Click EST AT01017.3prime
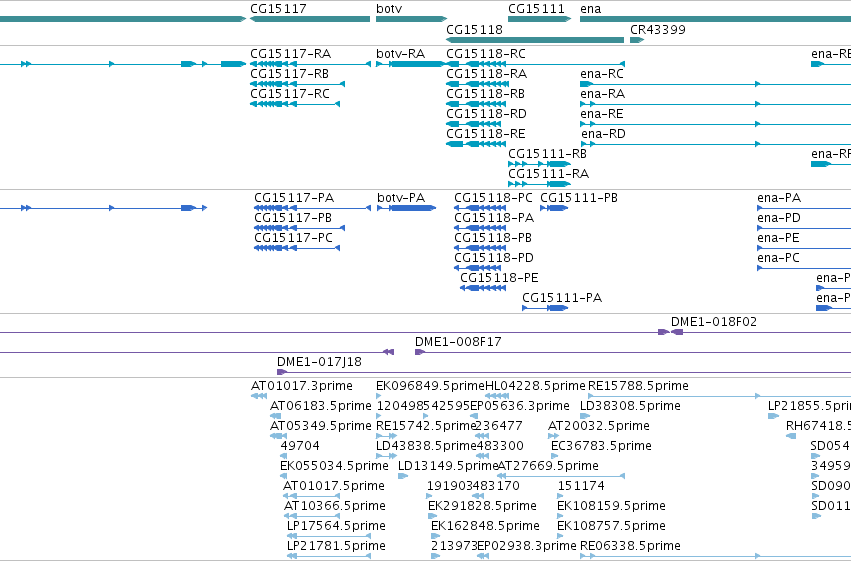The height and width of the screenshot is (561, 851). [302, 386]
